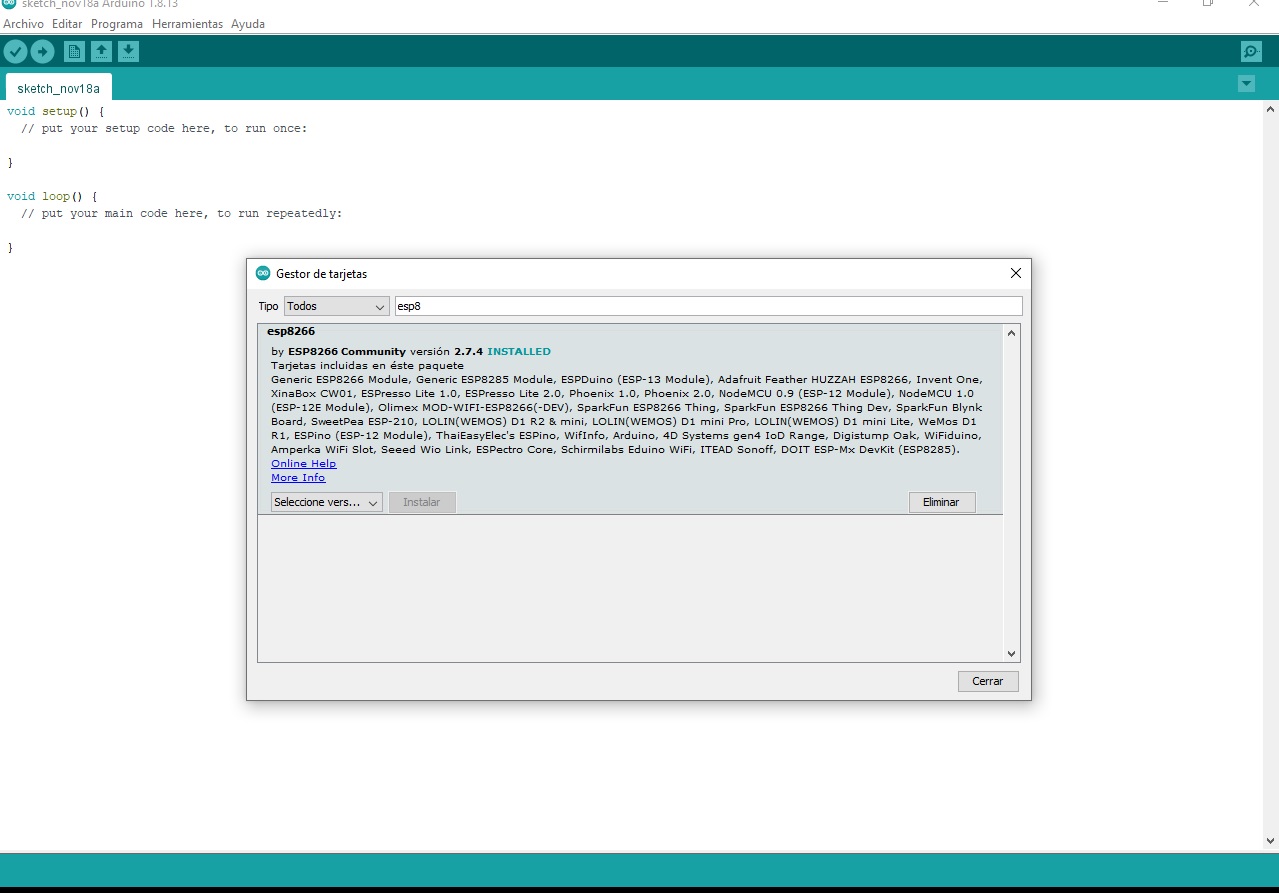This screenshot has height=893, width=1279.
Task: Click the Instalar button
Action: [x=422, y=502]
